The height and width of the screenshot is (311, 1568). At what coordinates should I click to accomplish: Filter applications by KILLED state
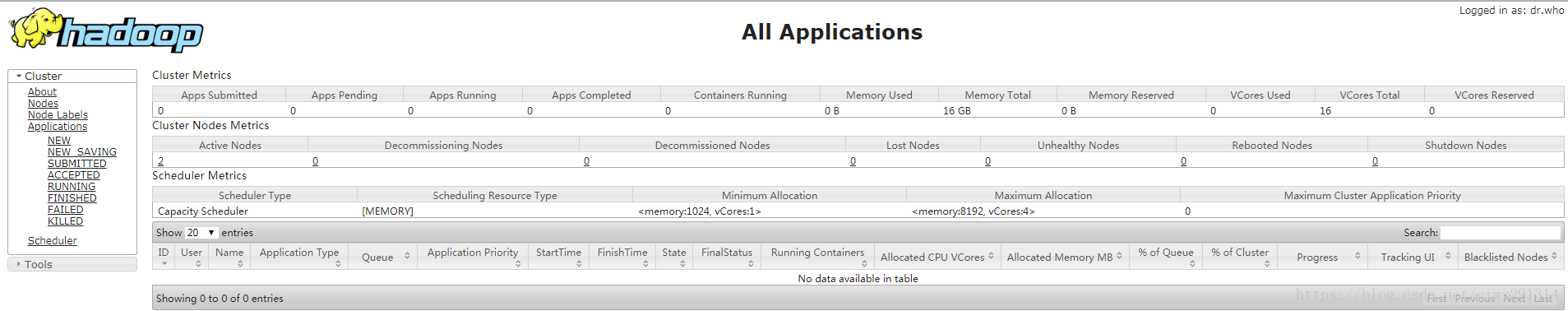(65, 221)
